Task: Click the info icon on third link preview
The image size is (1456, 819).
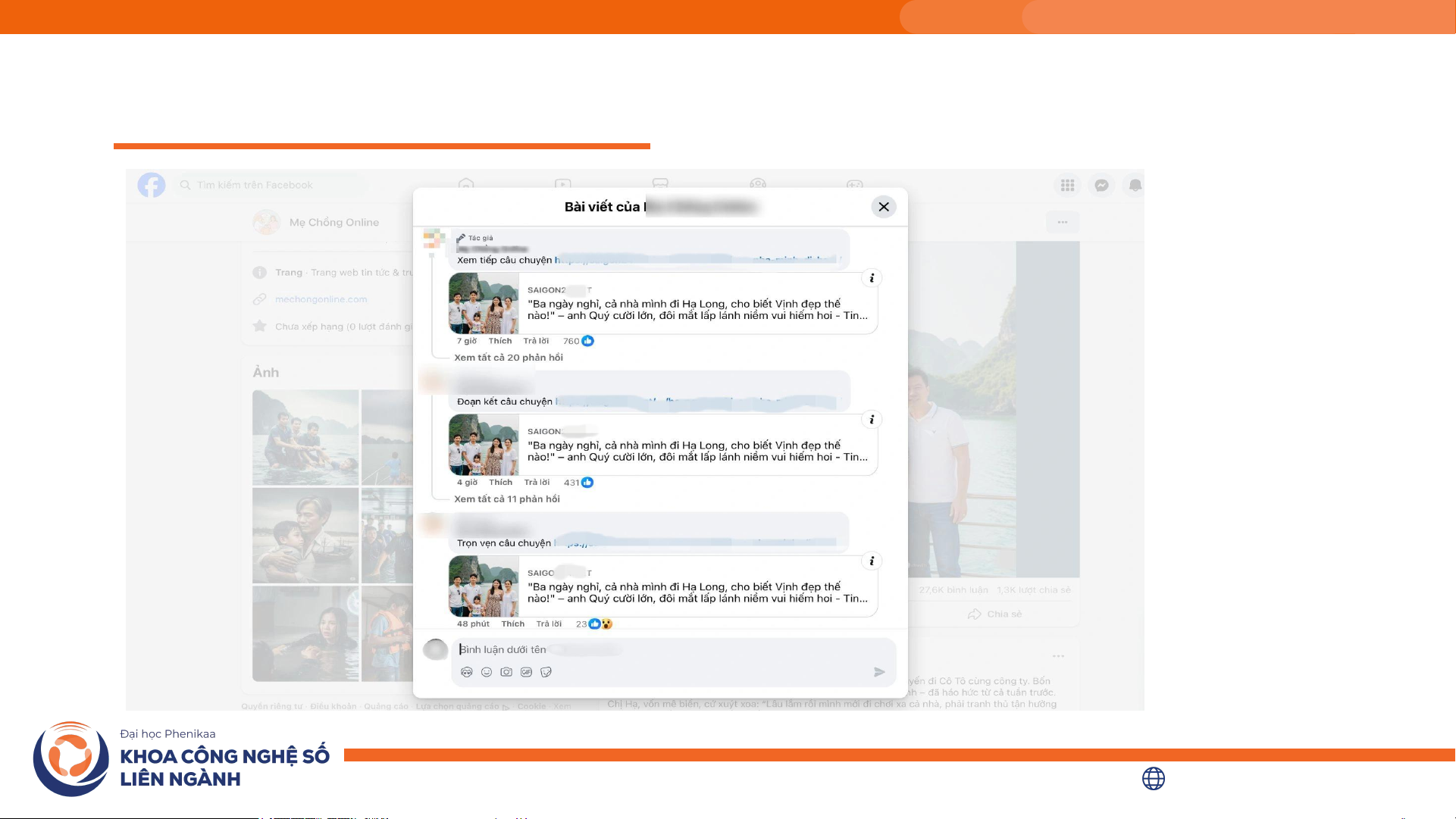Action: pyautogui.click(x=872, y=561)
